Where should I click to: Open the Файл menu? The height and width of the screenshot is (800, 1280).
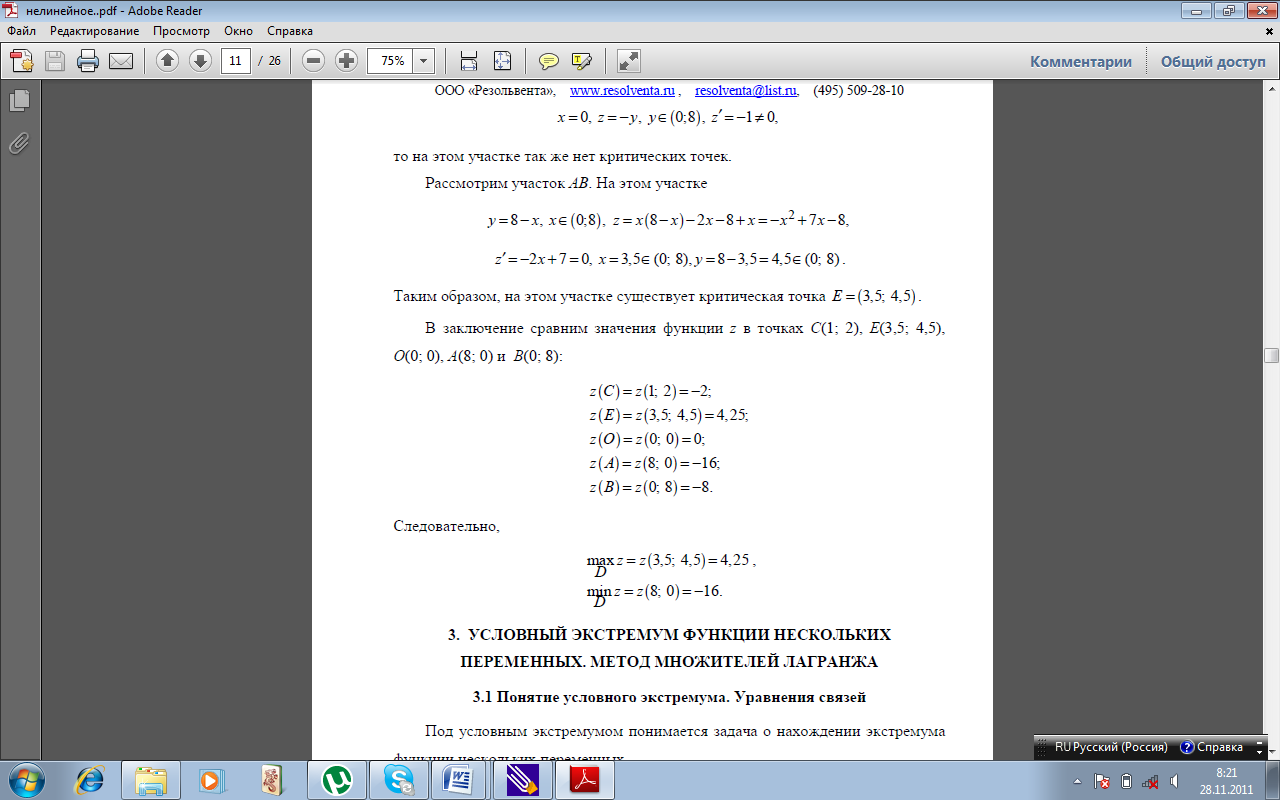tap(21, 31)
